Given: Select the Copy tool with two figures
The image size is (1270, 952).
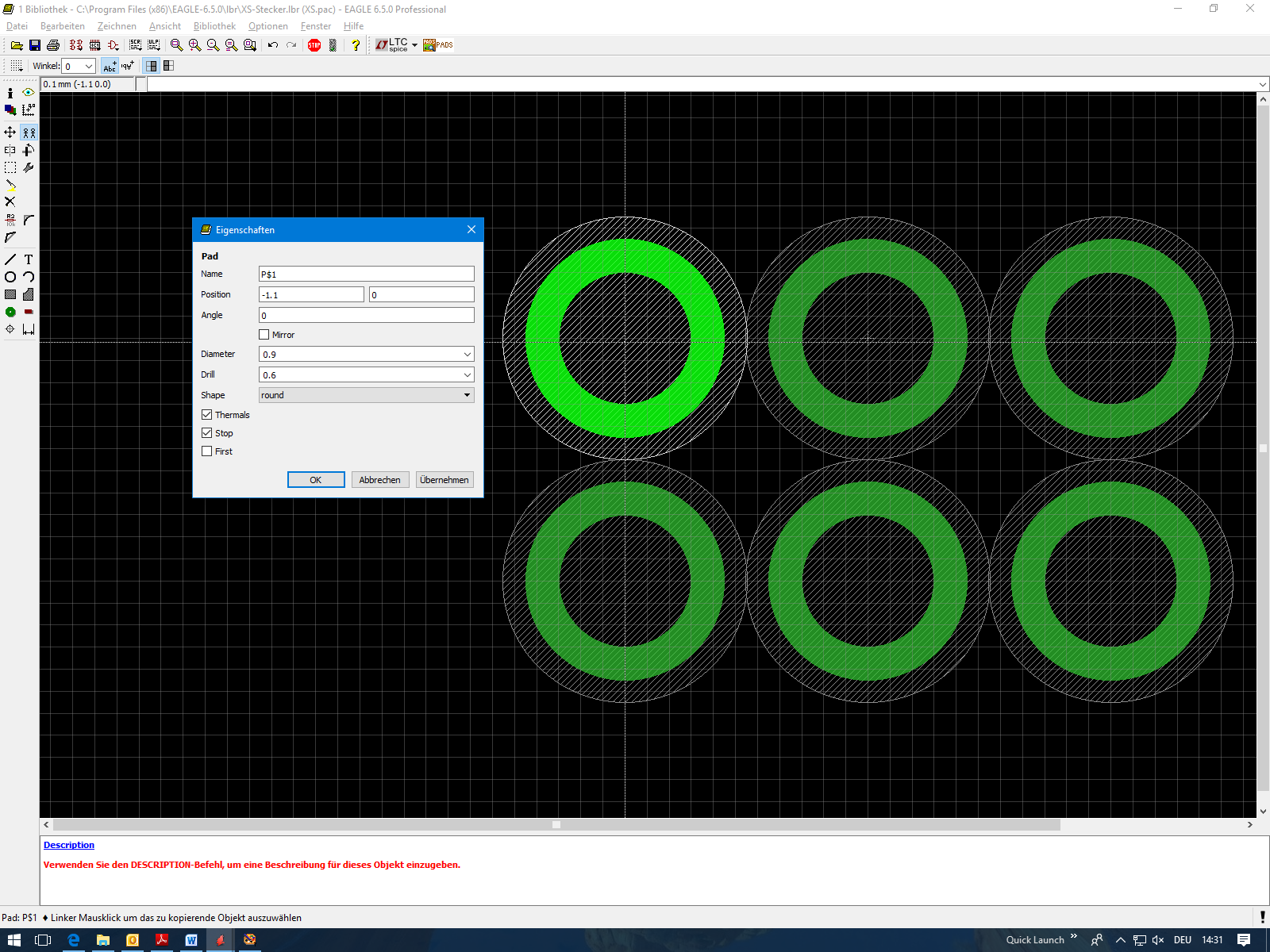Looking at the screenshot, I should [x=29, y=132].
